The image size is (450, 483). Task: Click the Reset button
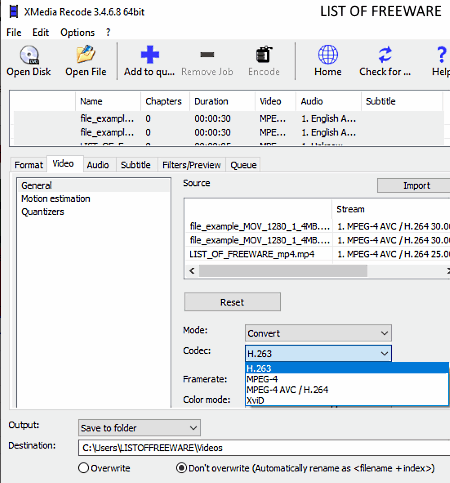[232, 302]
